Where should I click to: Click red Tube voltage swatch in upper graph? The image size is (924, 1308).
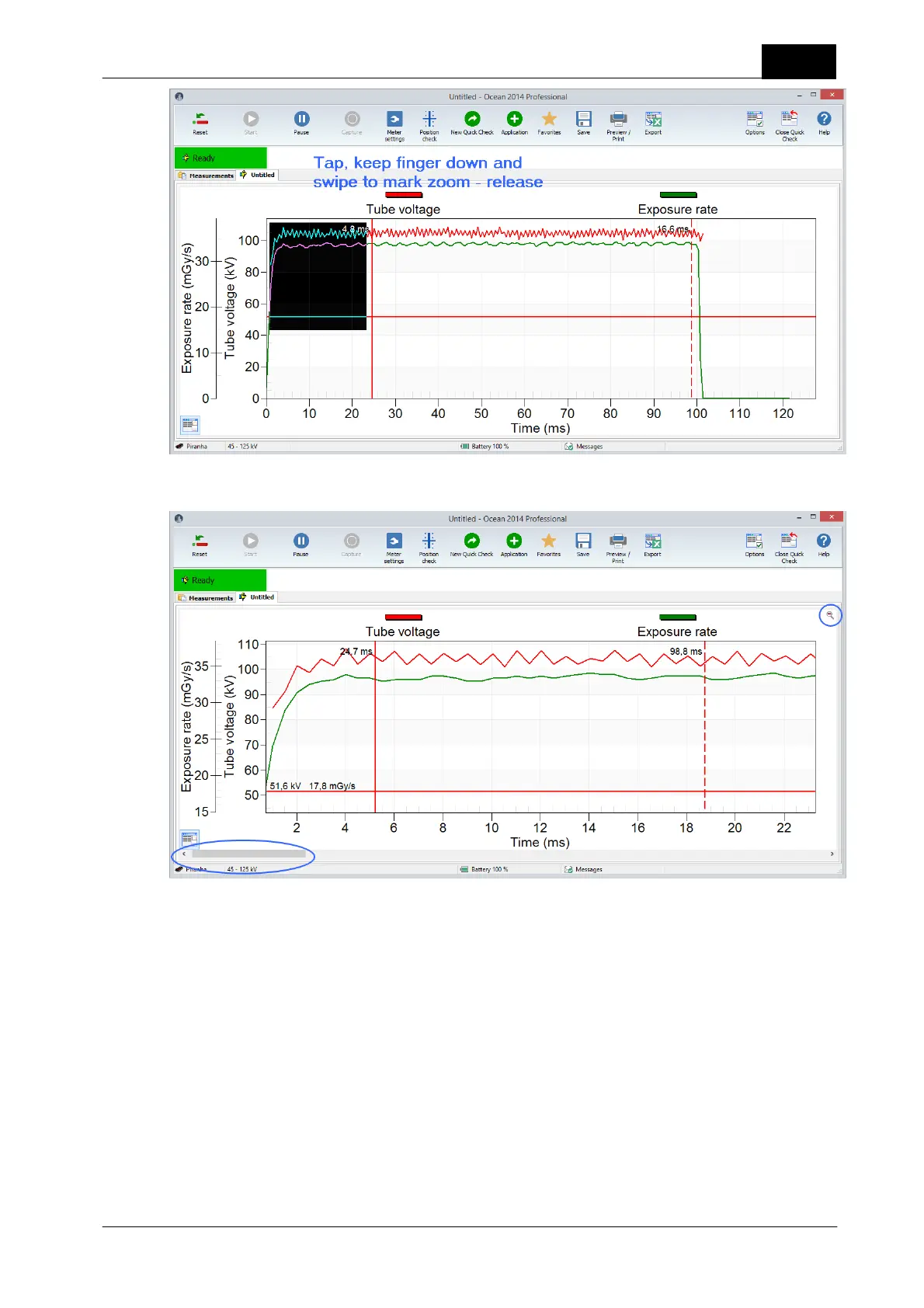(x=404, y=195)
